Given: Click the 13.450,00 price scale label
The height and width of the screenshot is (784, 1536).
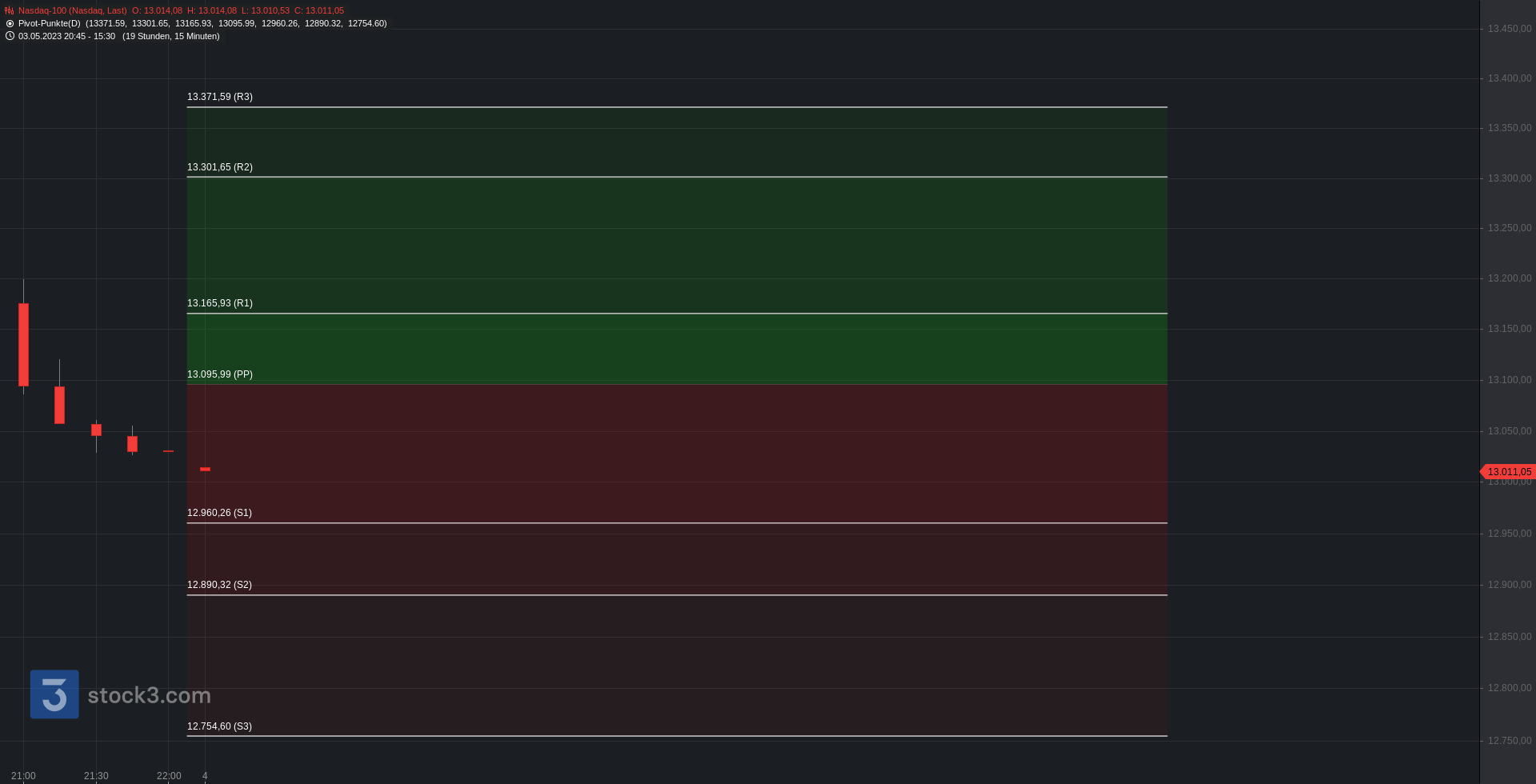Looking at the screenshot, I should pos(1510,29).
